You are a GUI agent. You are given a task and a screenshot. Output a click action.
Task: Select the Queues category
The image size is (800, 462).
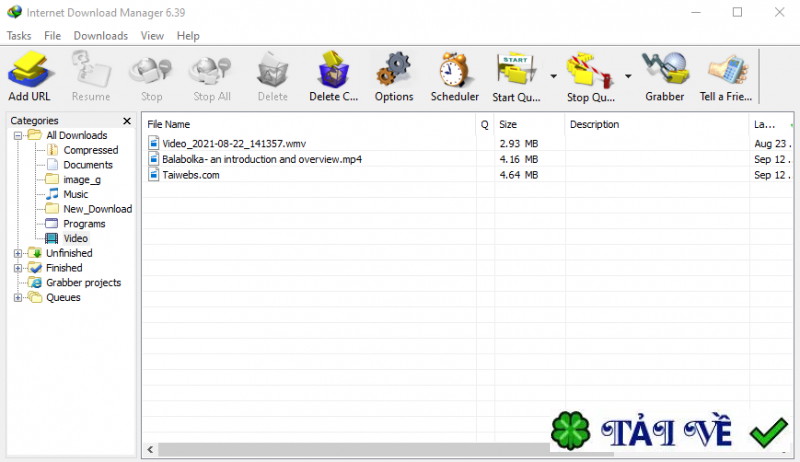pos(63,297)
